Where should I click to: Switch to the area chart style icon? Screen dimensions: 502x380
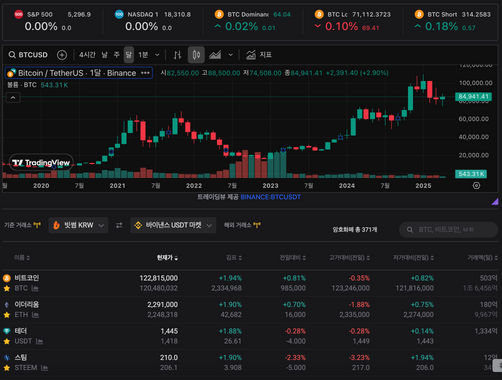tap(215, 55)
